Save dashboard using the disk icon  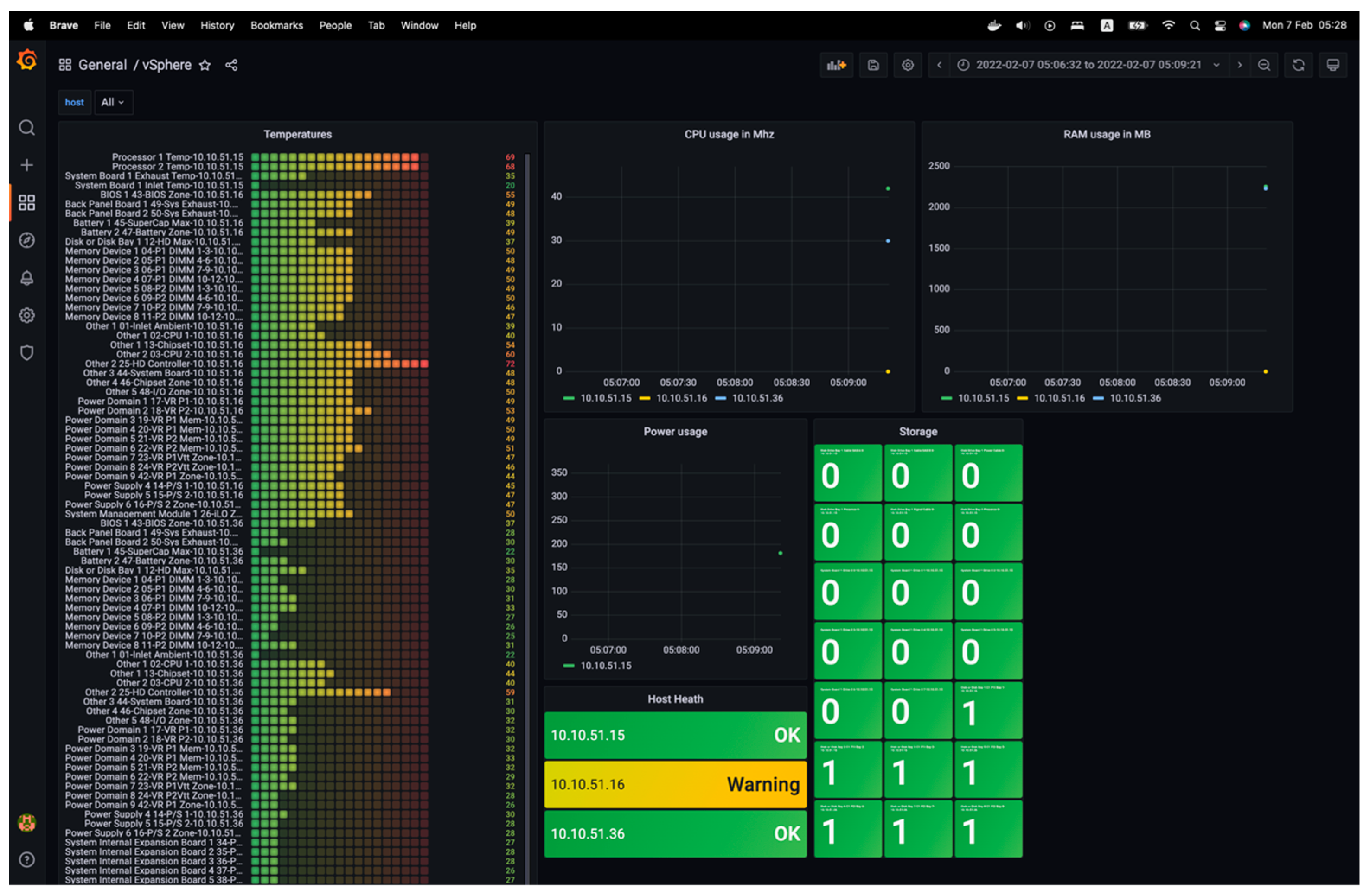click(873, 65)
